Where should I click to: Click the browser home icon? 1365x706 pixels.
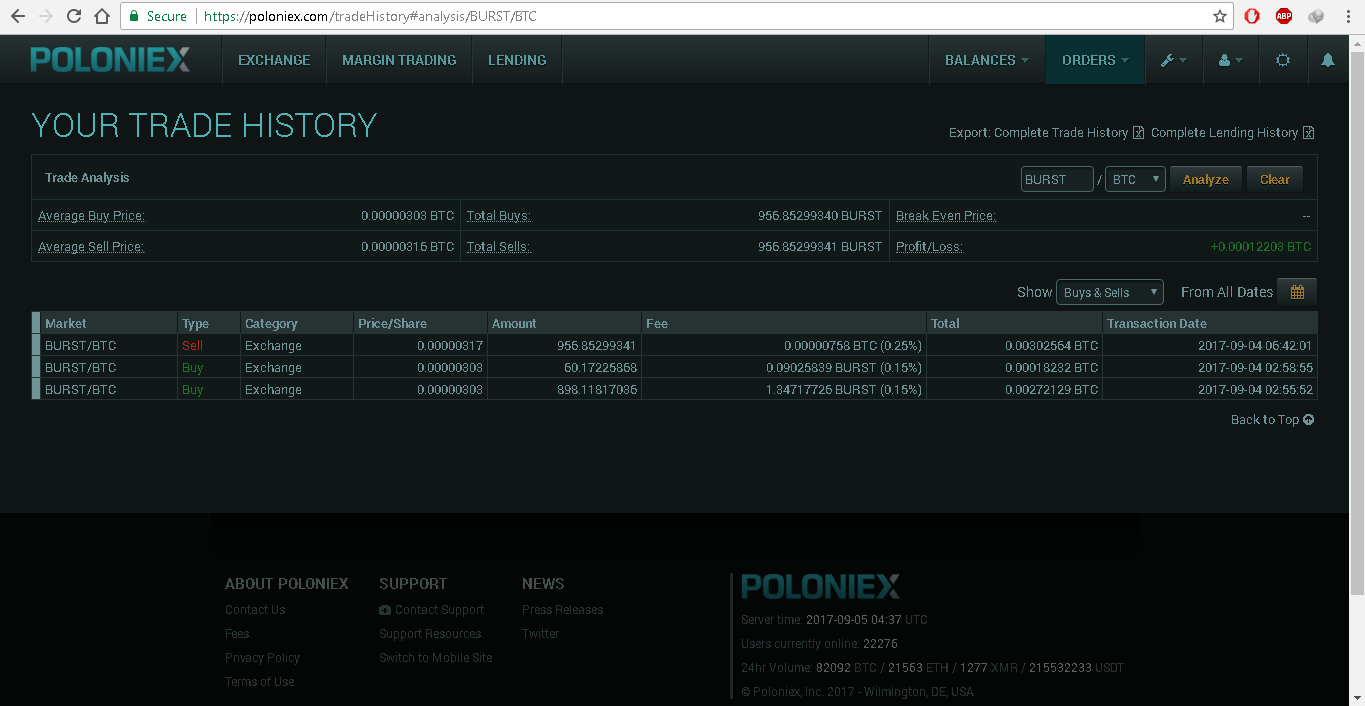101,16
